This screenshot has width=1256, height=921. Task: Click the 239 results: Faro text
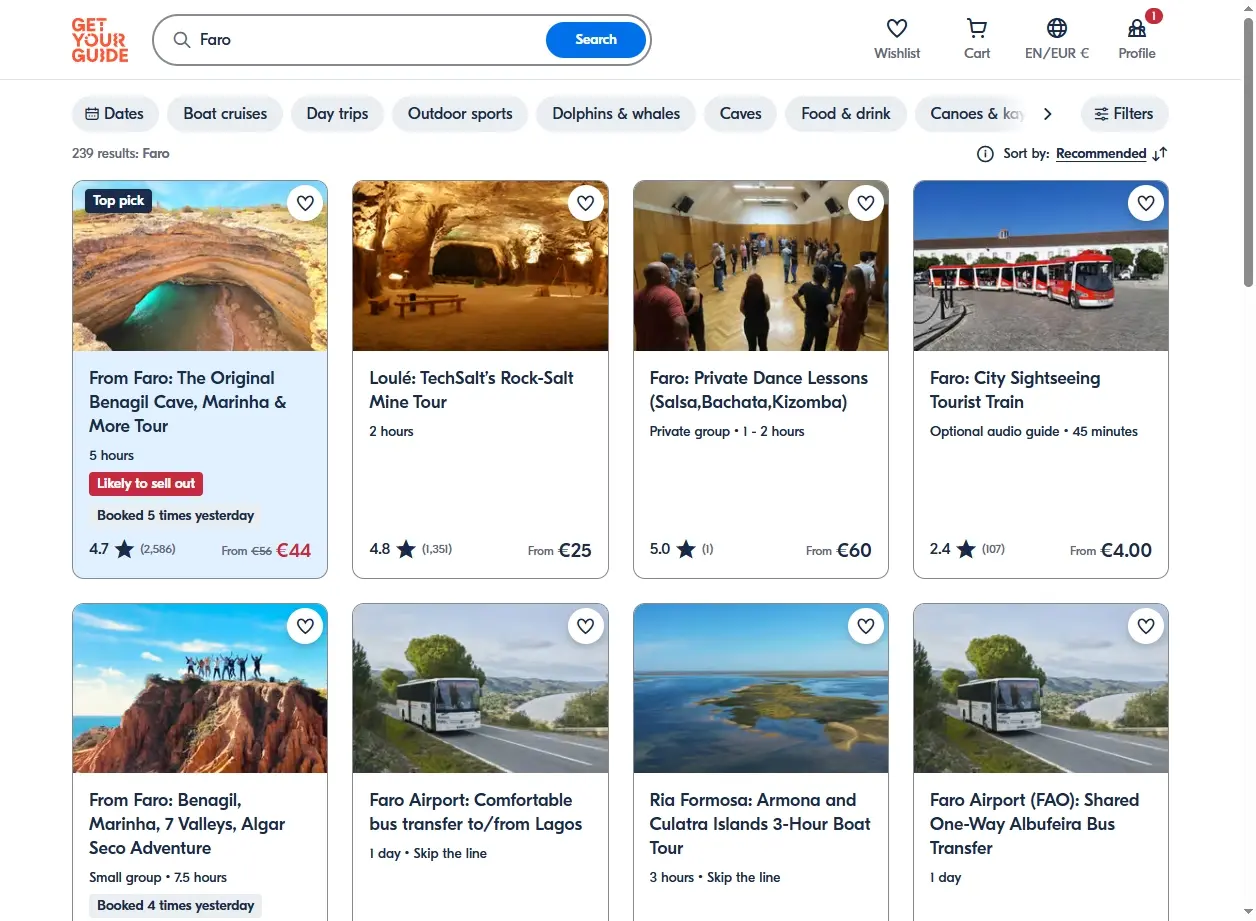(121, 154)
